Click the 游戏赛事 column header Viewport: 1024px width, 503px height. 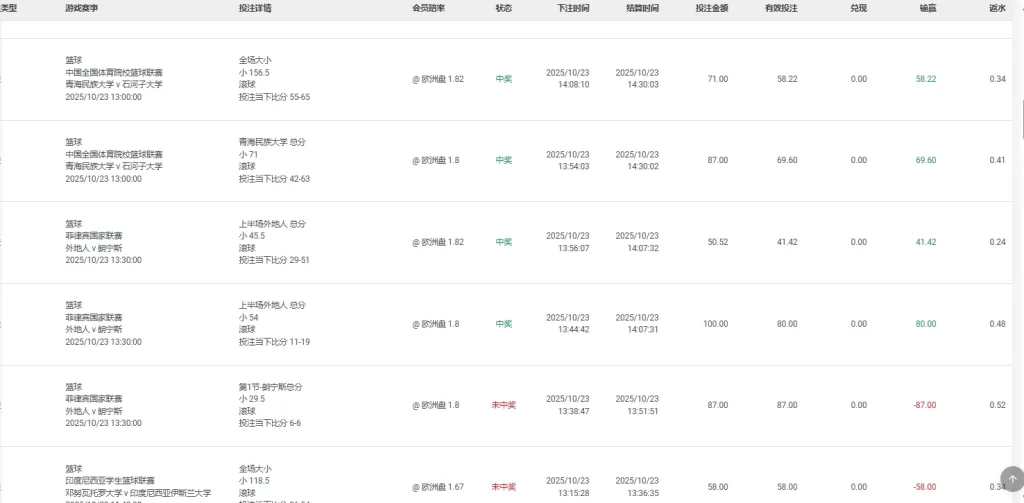[x=80, y=8]
